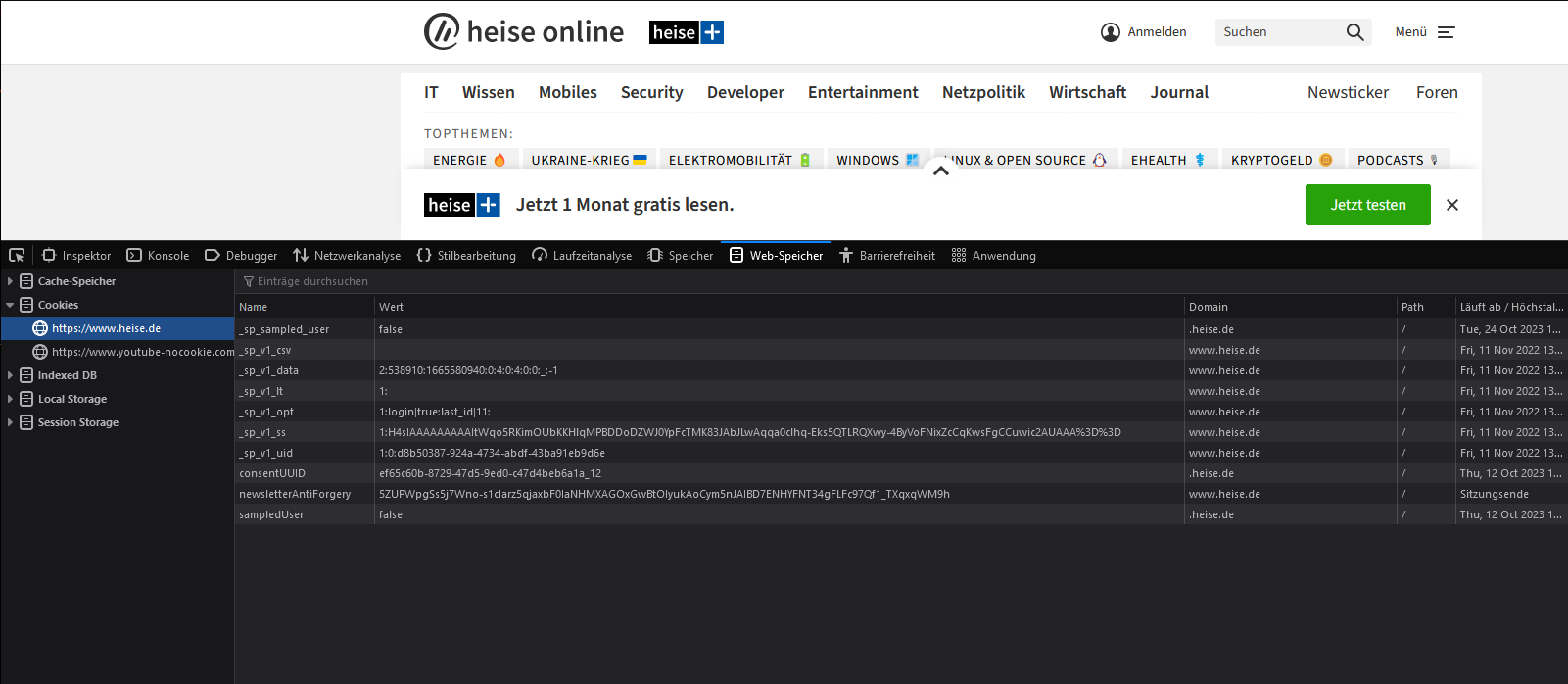Expand the Session Storage tree node
Screen dimensions: 1568x684
(x=10, y=422)
